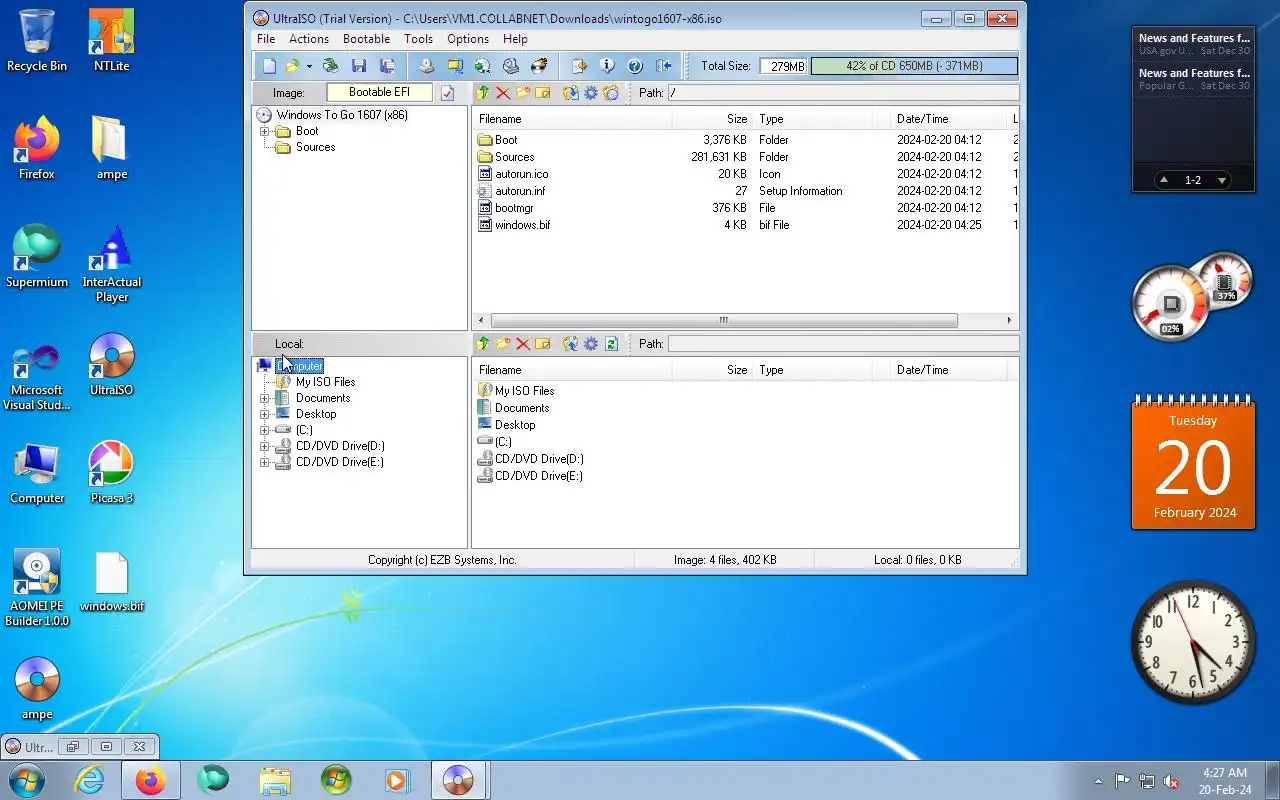Expand the Boot folder in image tree
The height and width of the screenshot is (800, 1280).
264,131
